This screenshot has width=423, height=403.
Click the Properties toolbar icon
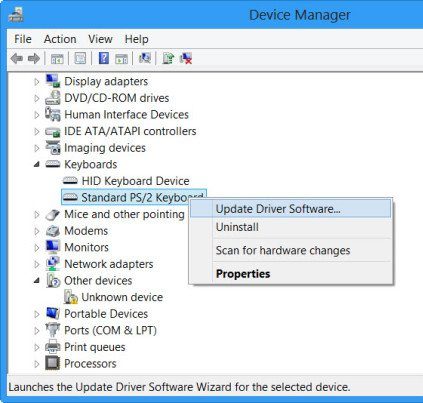coord(80,59)
